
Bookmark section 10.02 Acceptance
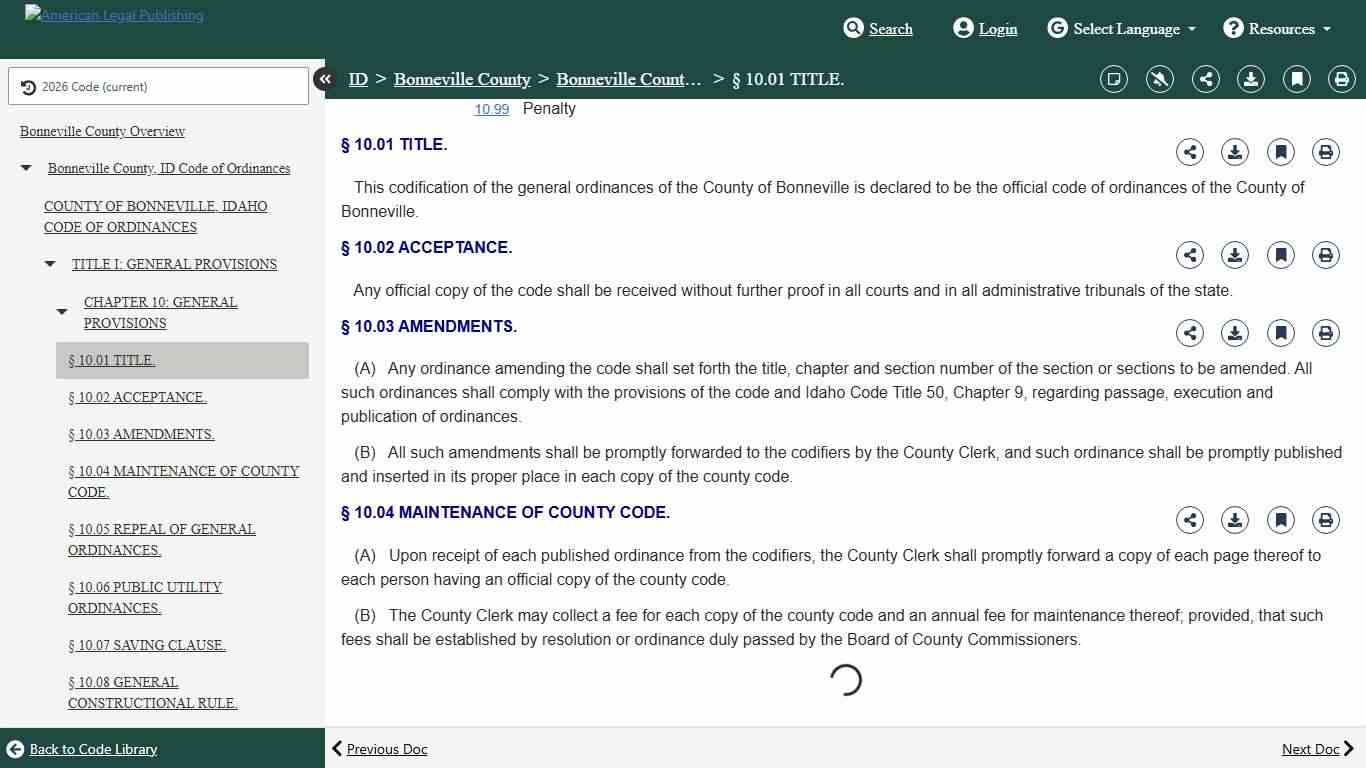(1280, 255)
